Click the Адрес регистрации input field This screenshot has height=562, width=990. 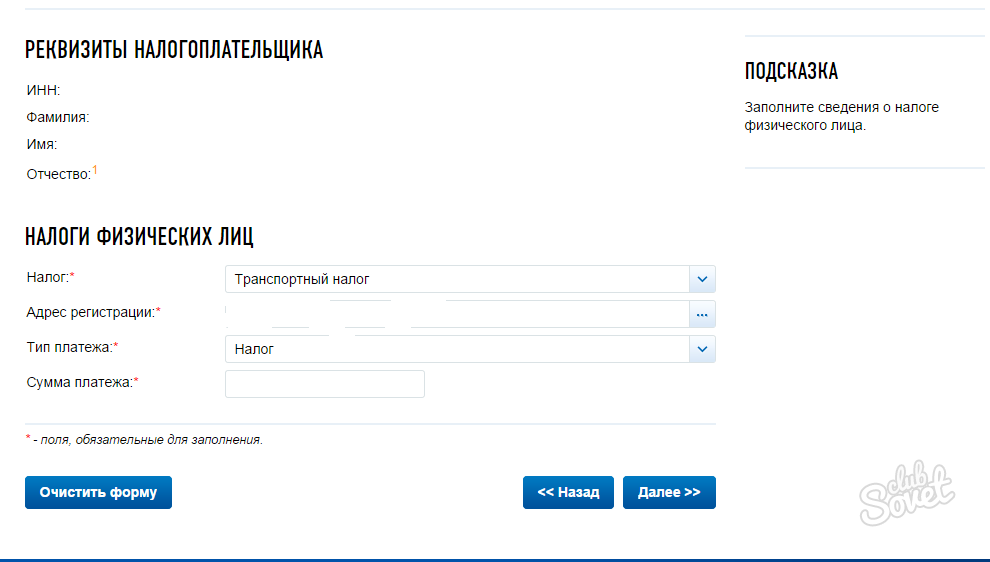[457, 314]
